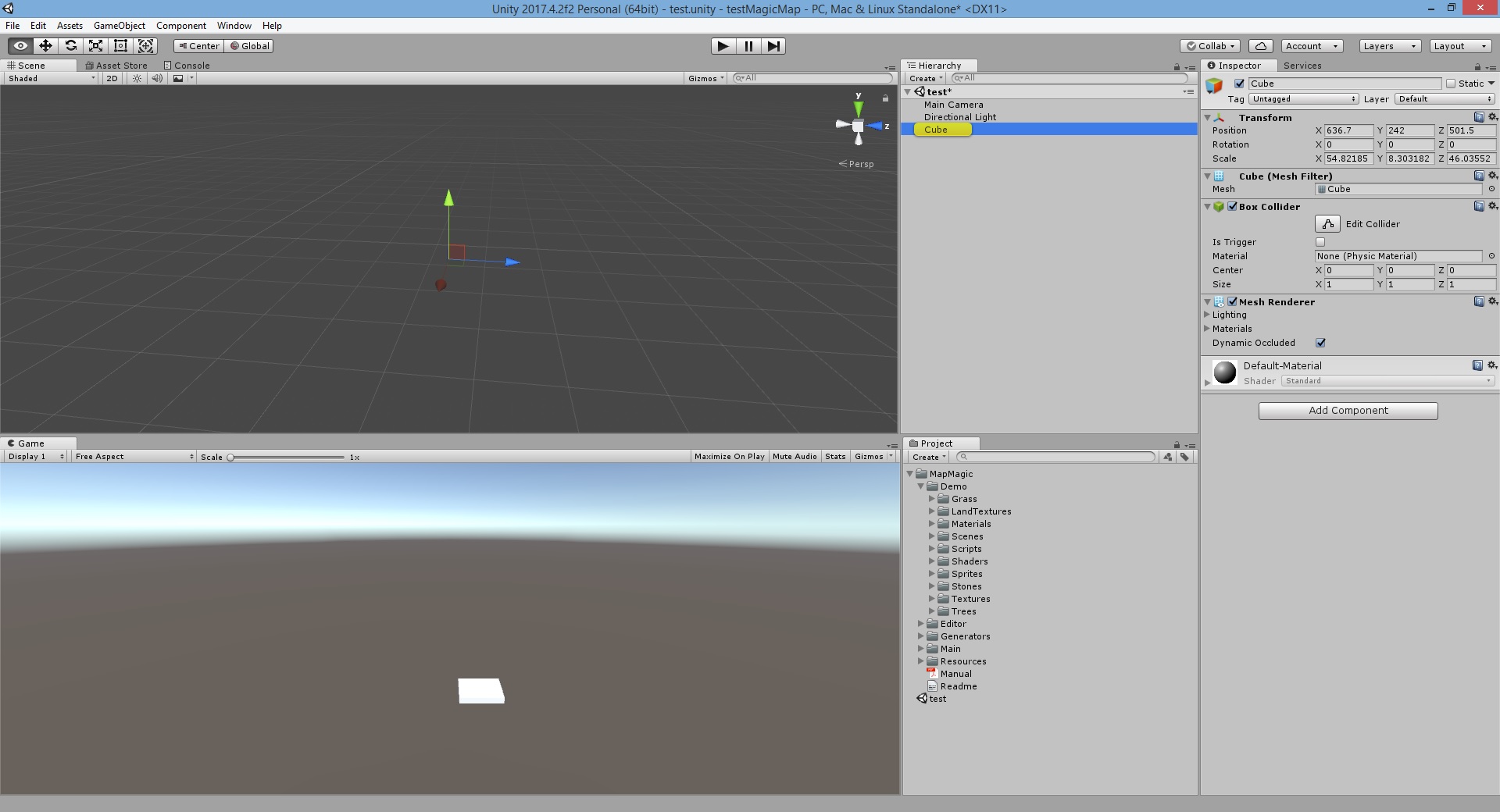Image resolution: width=1500 pixels, height=812 pixels.
Task: Start Play mode
Action: click(723, 46)
